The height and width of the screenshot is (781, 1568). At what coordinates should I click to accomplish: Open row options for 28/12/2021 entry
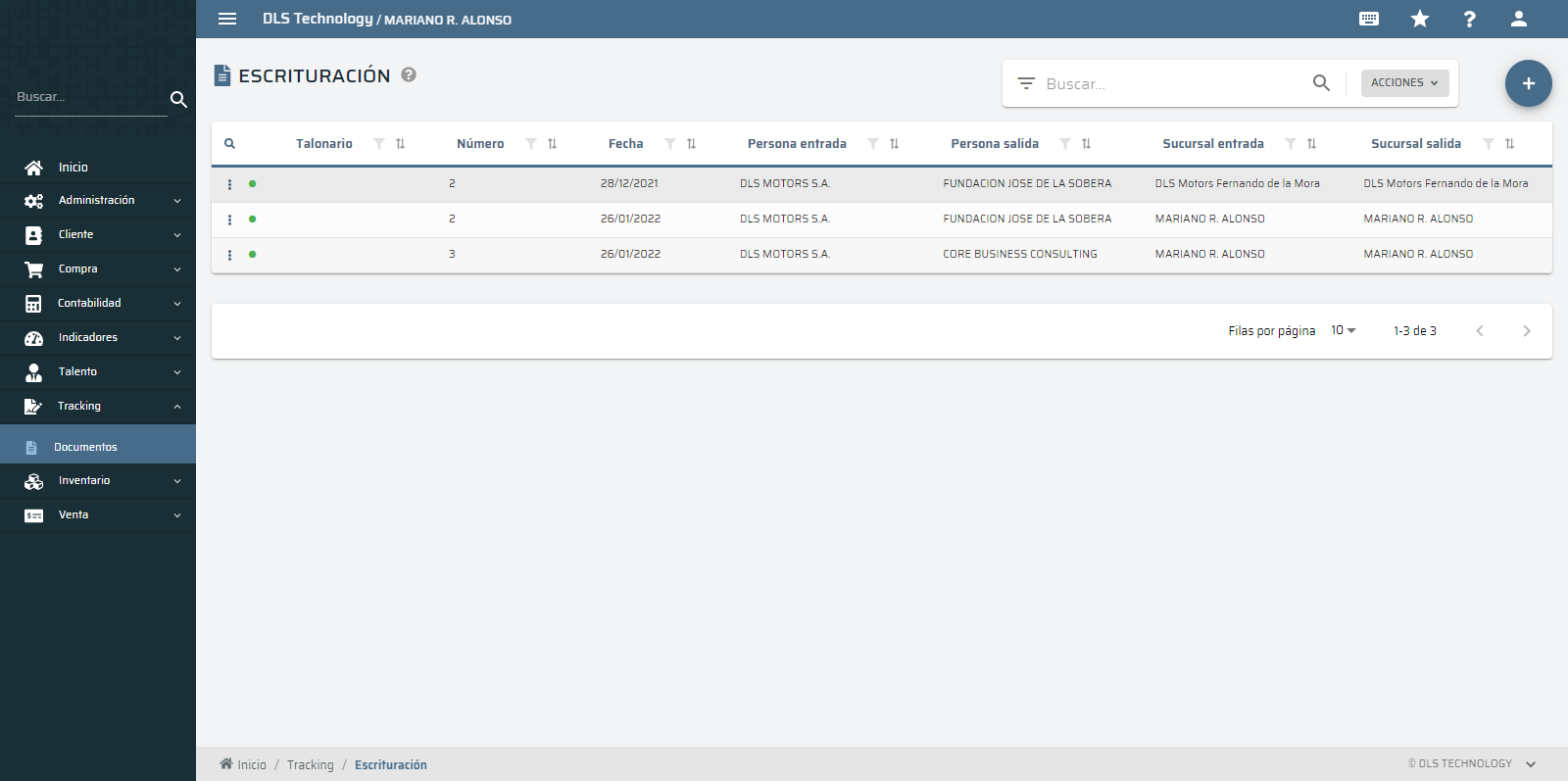click(230, 184)
